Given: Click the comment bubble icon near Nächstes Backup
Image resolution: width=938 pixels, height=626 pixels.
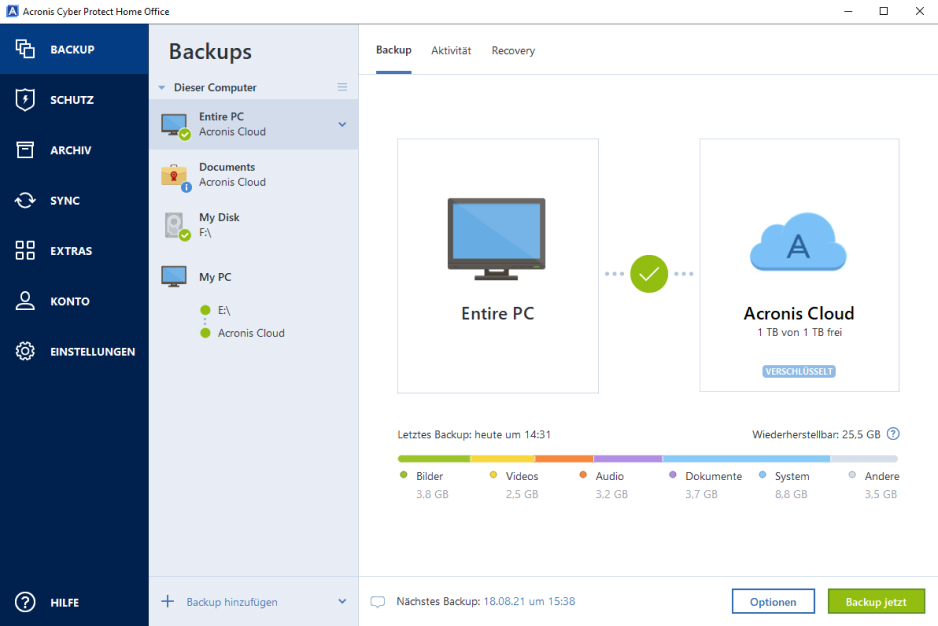Looking at the screenshot, I should point(377,601).
